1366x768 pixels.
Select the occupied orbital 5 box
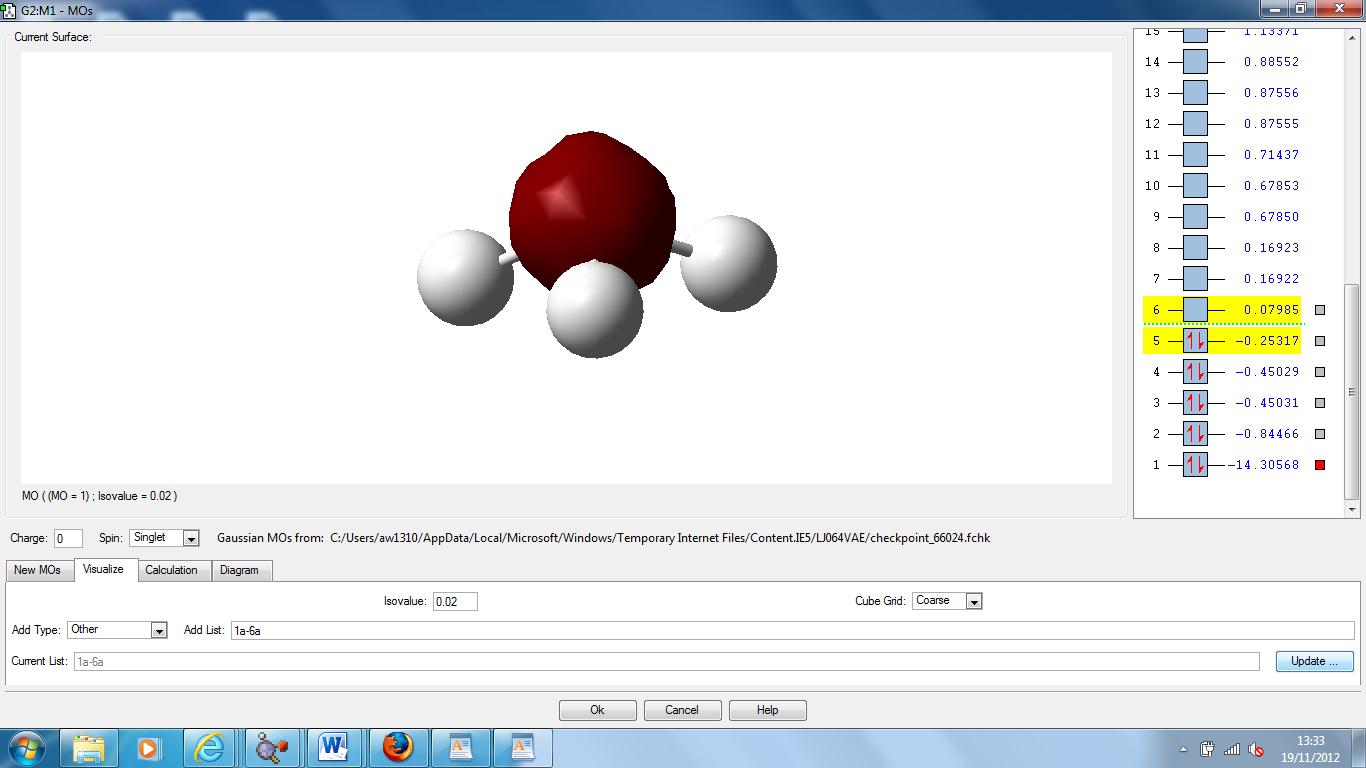pyautogui.click(x=1195, y=341)
